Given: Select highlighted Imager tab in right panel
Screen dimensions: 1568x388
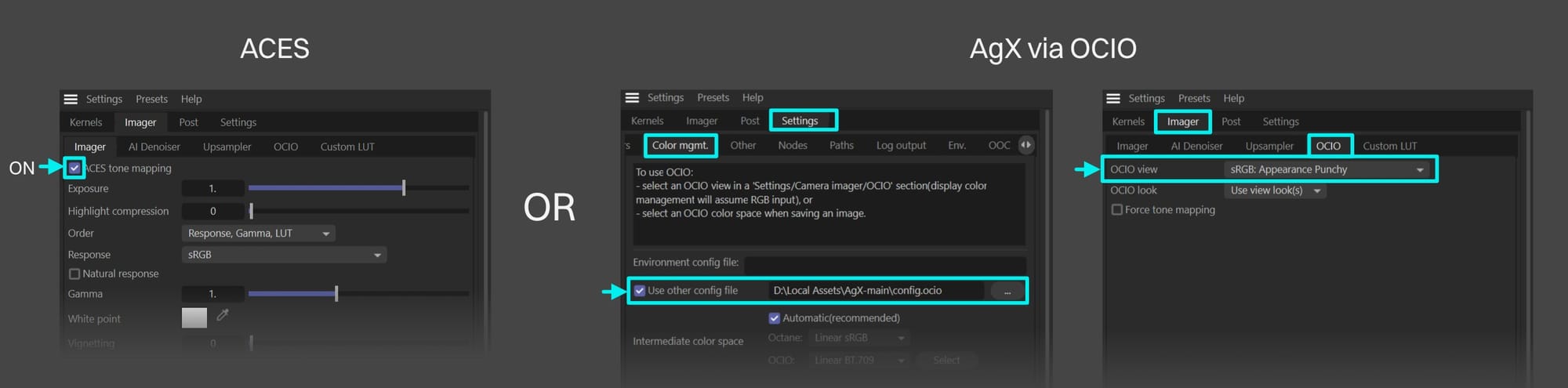Looking at the screenshot, I should click(1183, 121).
